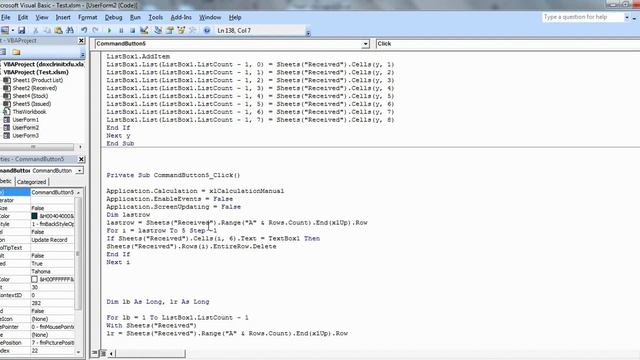Open the Insert UserForm dropdown arrow
The height and width of the screenshot is (360, 640).
[13, 30]
